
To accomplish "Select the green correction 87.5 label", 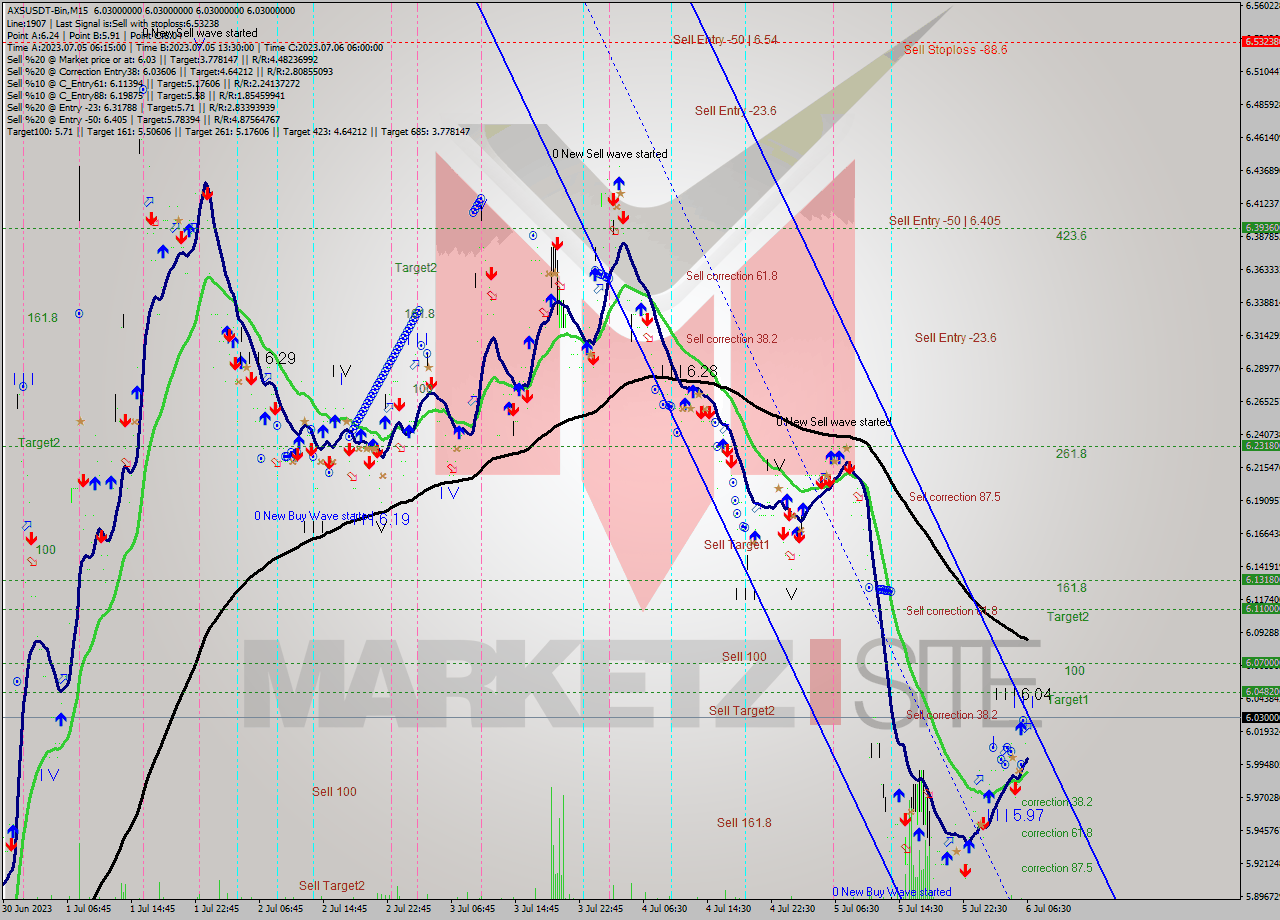I will pyautogui.click(x=1056, y=868).
